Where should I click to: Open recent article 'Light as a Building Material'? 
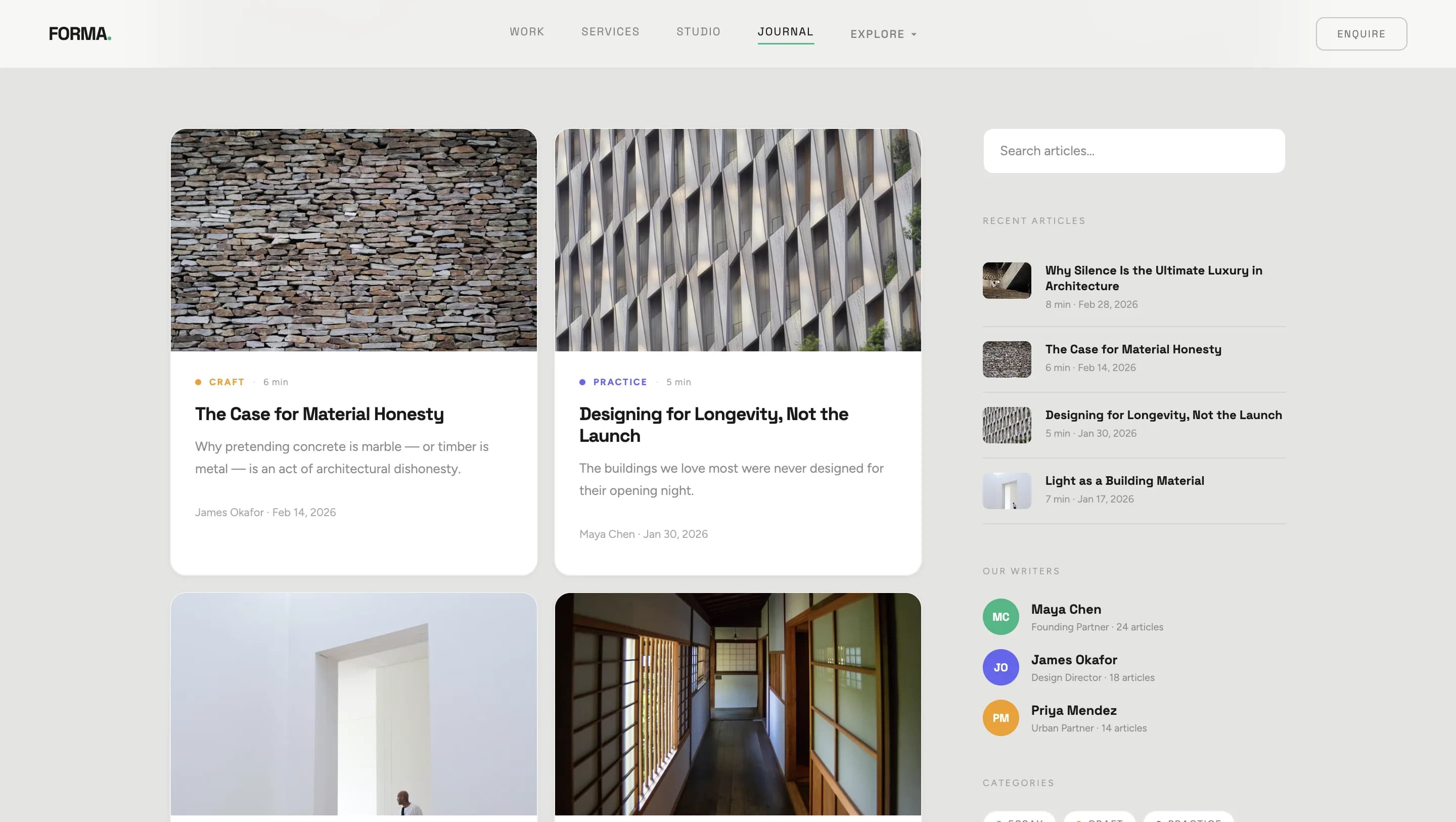point(1124,481)
